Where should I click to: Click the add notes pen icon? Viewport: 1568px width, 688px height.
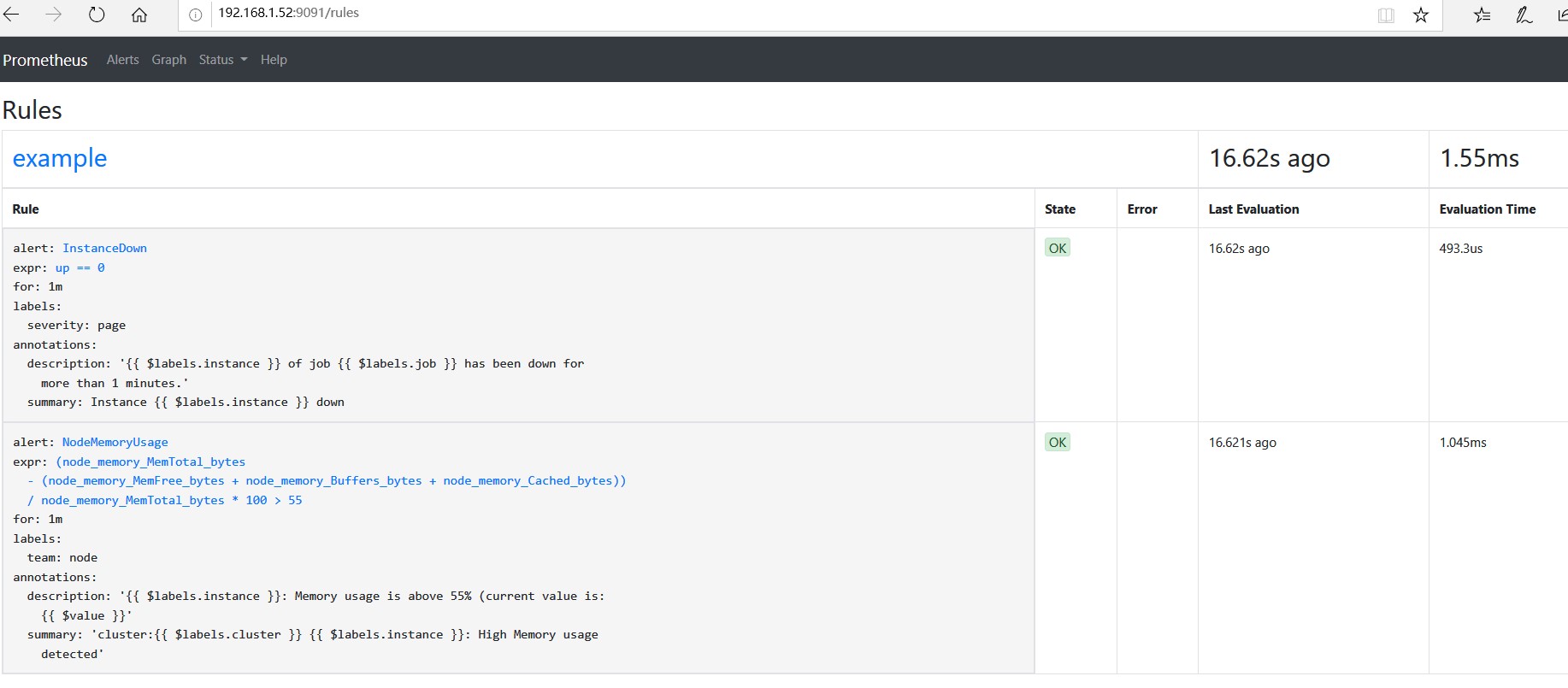coord(1524,15)
